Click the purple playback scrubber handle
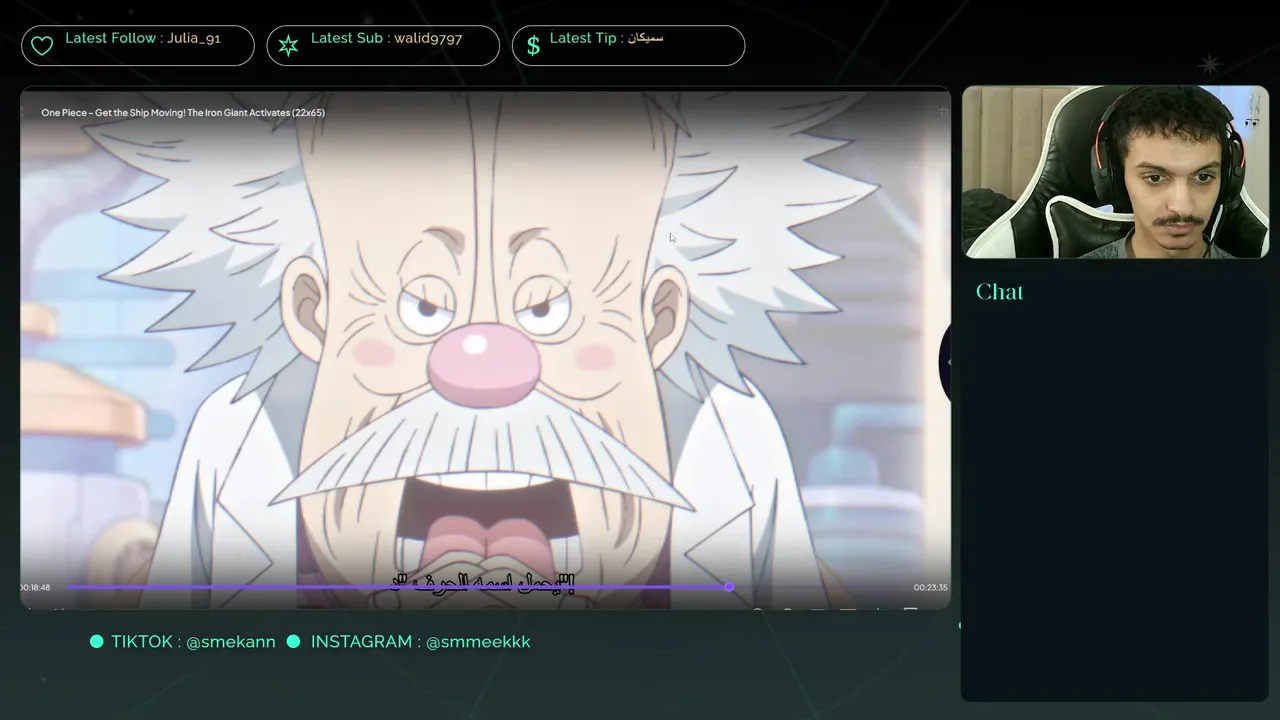Image resolution: width=1280 pixels, height=720 pixels. 729,587
